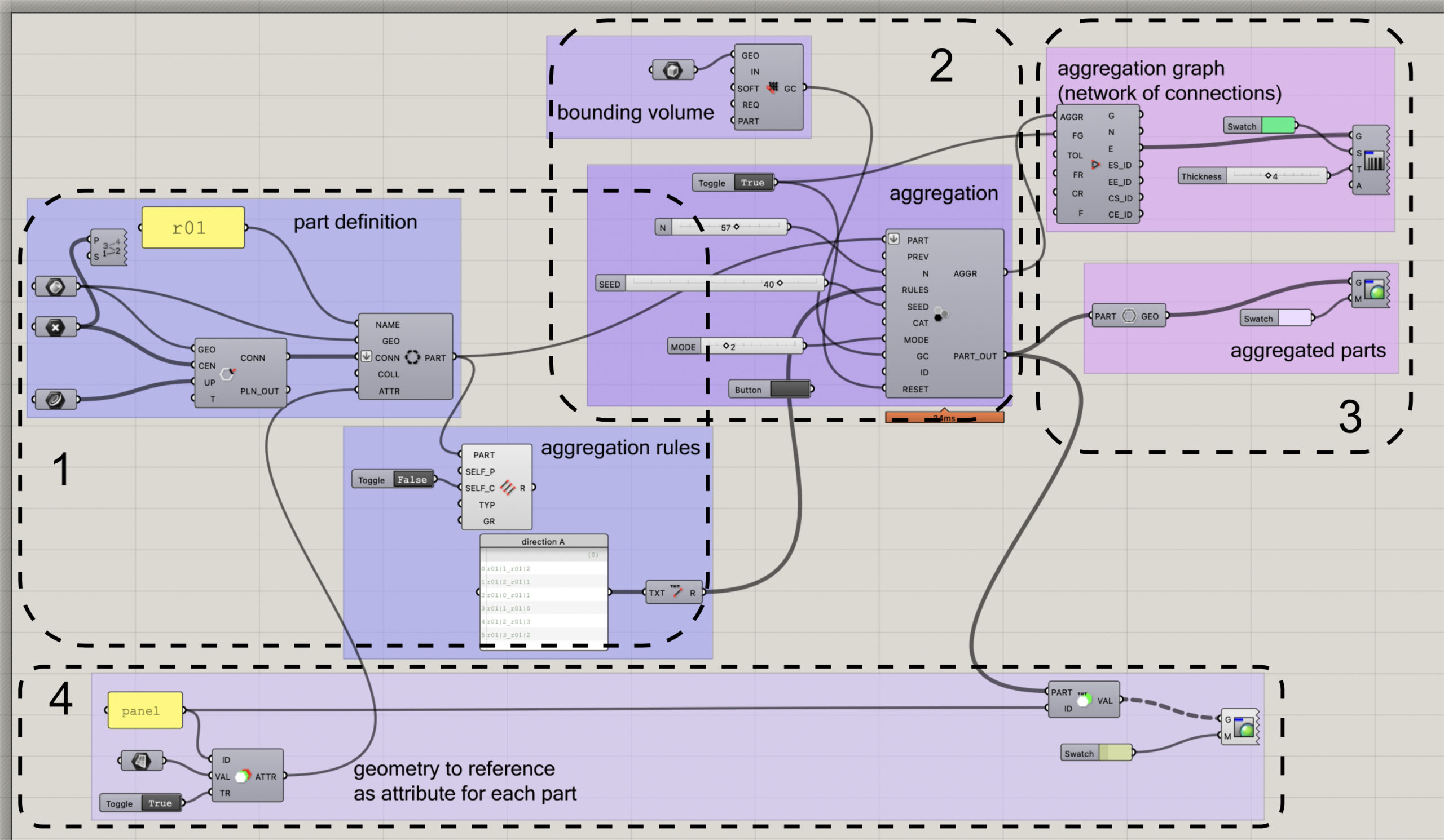Click the vector parameter icon feeding UP input

tap(56, 399)
